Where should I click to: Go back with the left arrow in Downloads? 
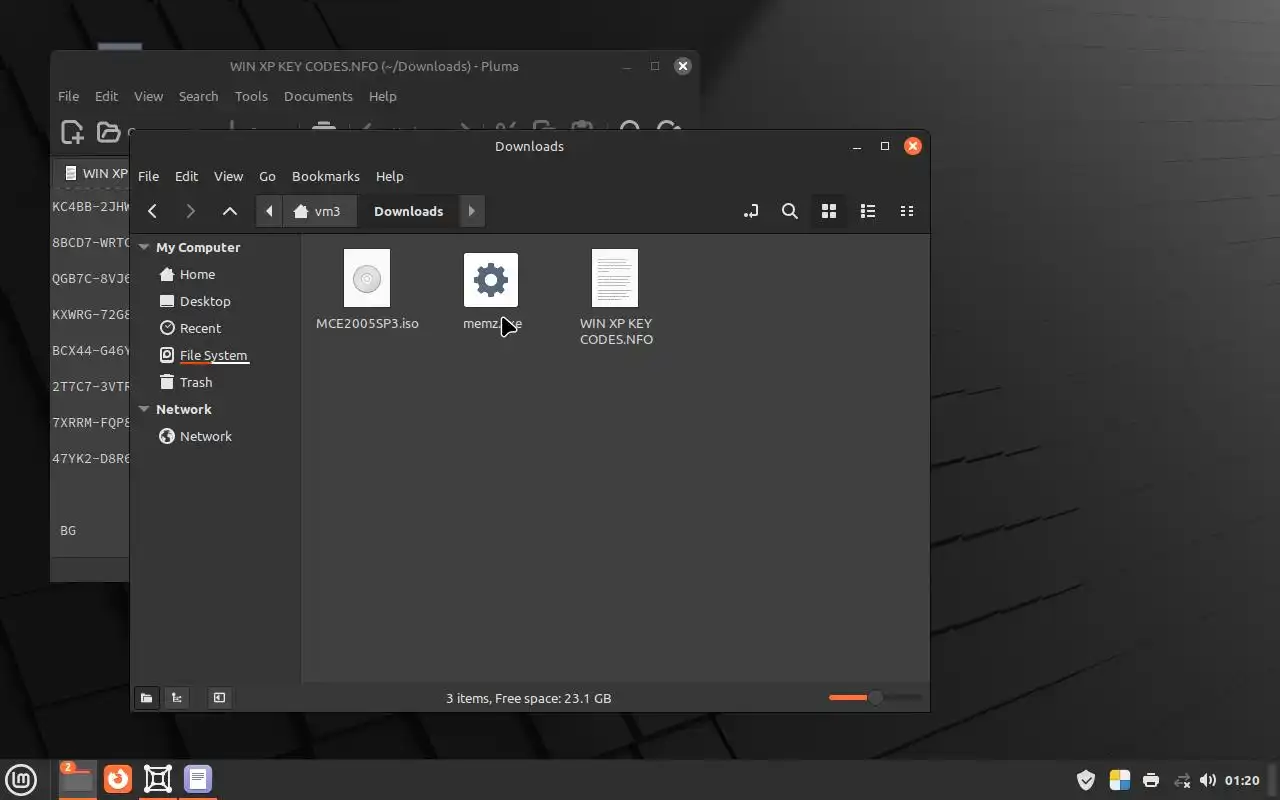152,211
